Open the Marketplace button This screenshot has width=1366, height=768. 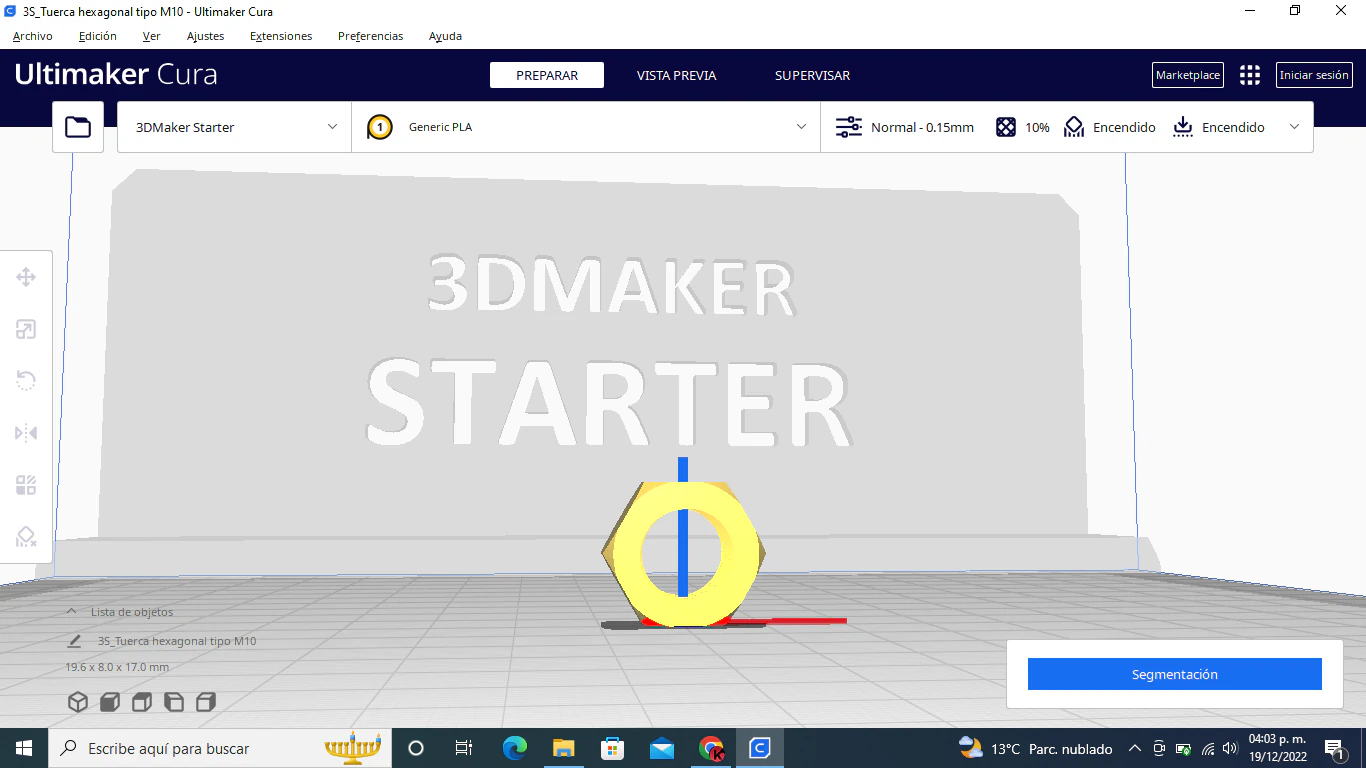(x=1188, y=75)
